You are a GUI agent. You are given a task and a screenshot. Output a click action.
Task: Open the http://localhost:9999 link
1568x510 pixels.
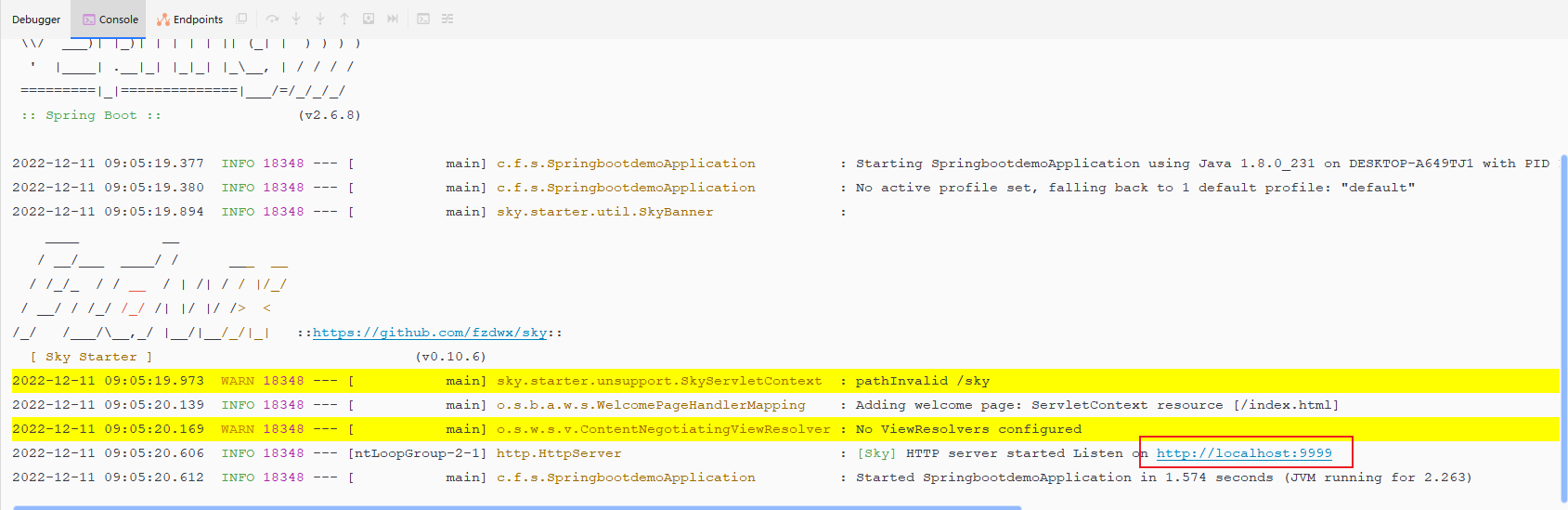click(x=1244, y=453)
